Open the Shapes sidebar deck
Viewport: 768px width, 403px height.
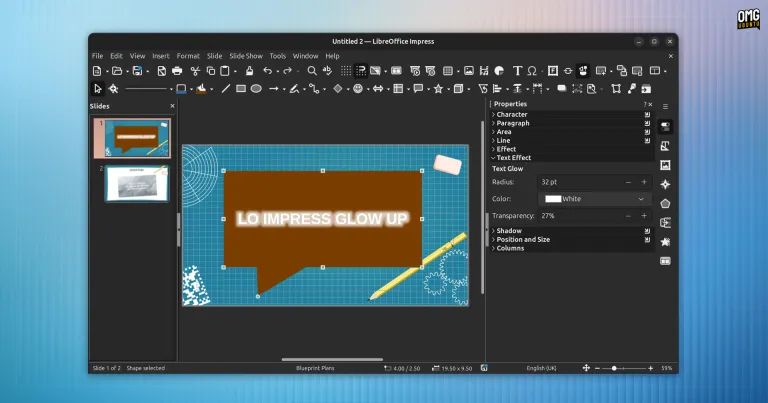(x=665, y=203)
